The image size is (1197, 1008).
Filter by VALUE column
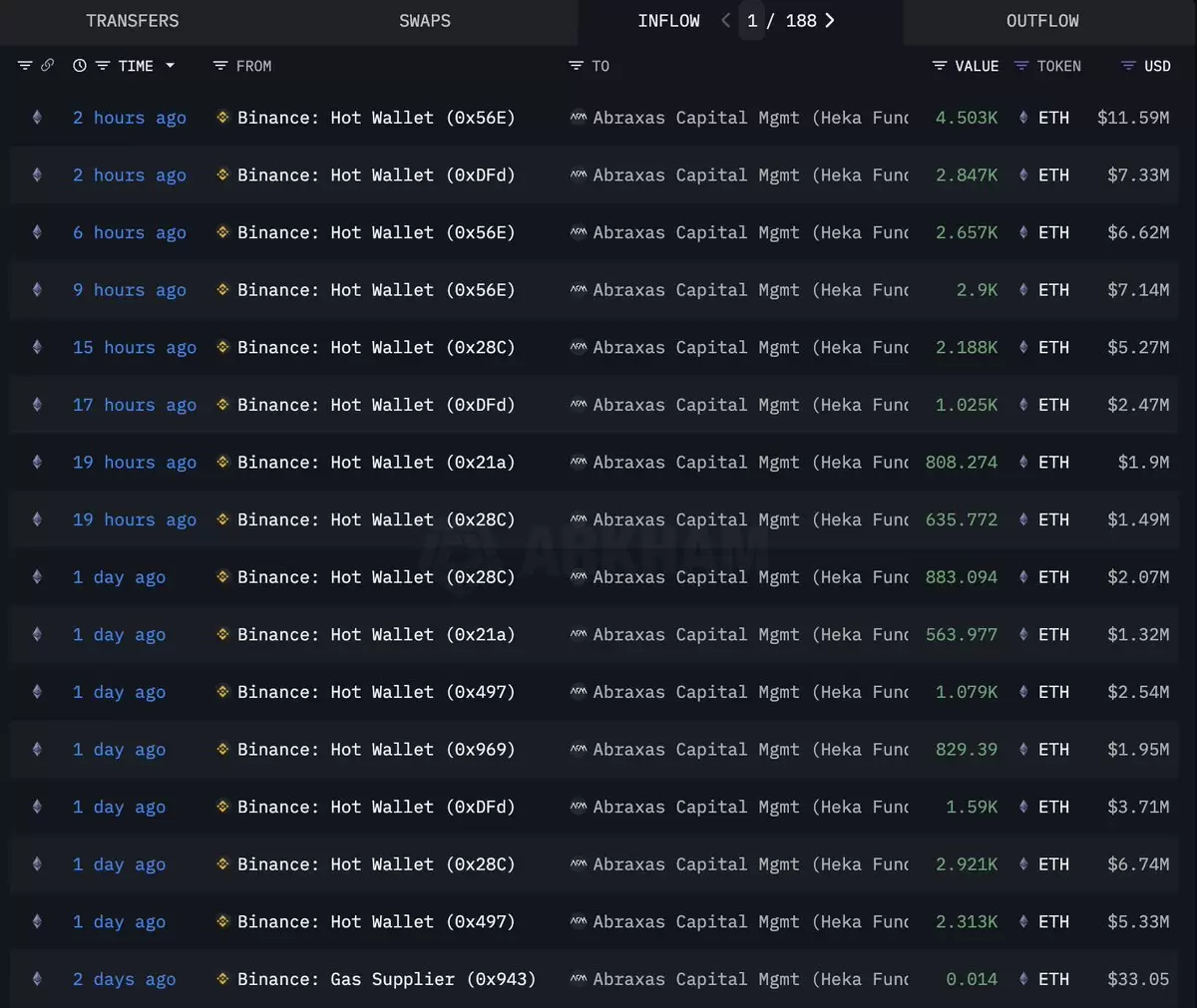[x=940, y=66]
